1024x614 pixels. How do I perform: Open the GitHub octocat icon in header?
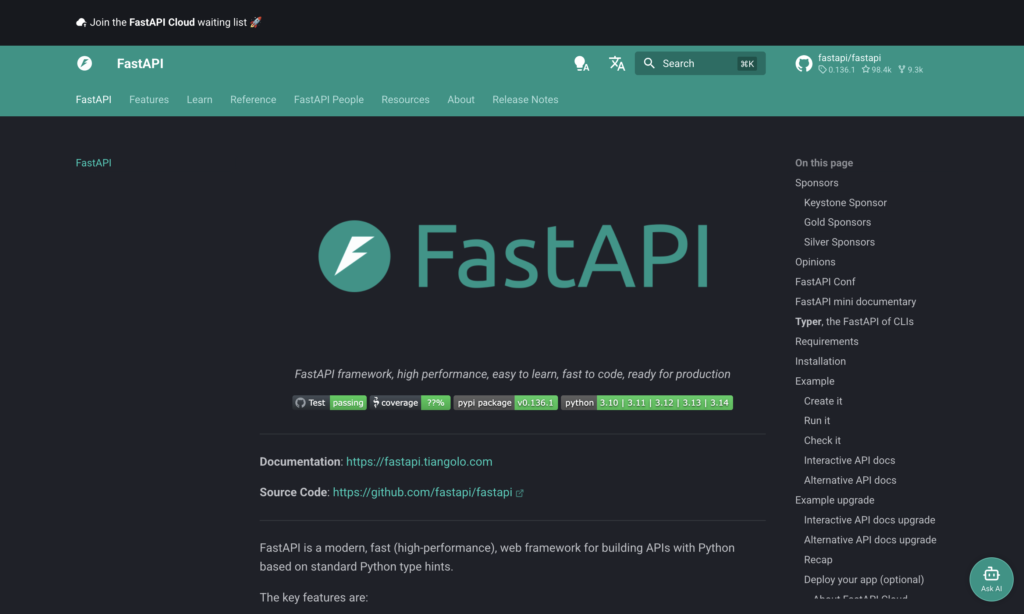[x=803, y=63]
